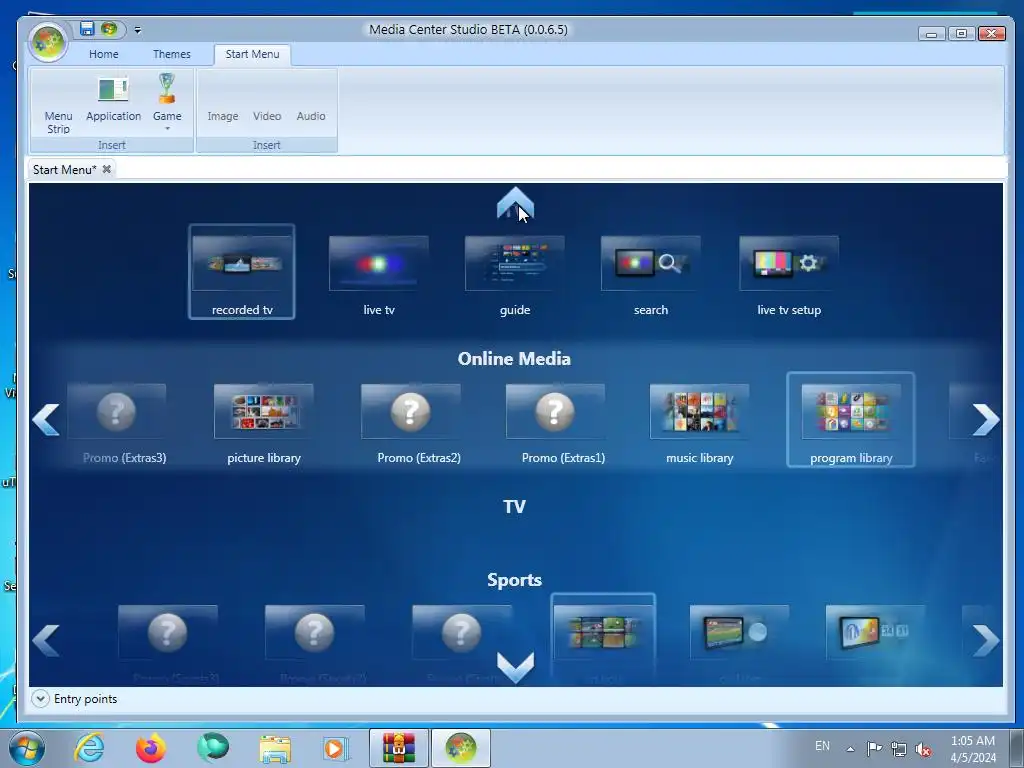
Task: Move down with the bottom chevron arrow
Action: pos(515,667)
